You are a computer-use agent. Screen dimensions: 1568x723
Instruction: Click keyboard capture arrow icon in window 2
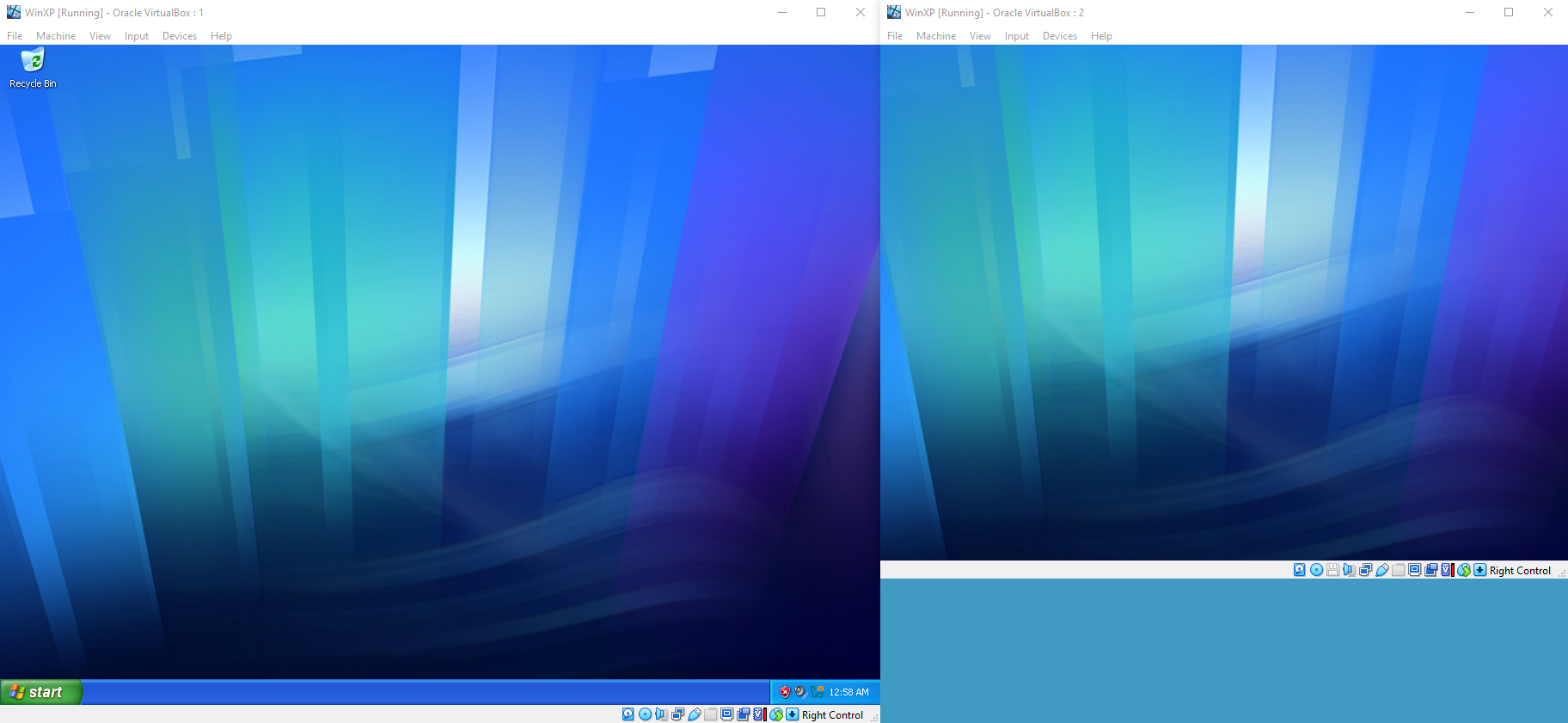(x=1480, y=570)
